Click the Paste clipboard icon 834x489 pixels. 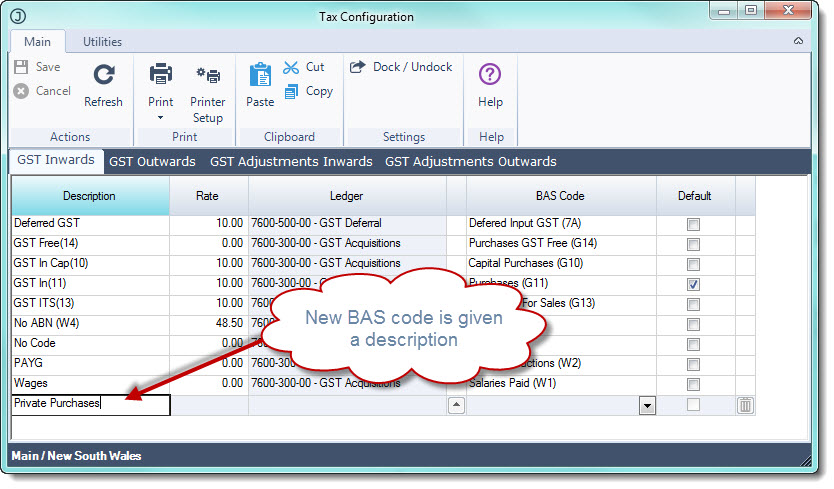(260, 74)
